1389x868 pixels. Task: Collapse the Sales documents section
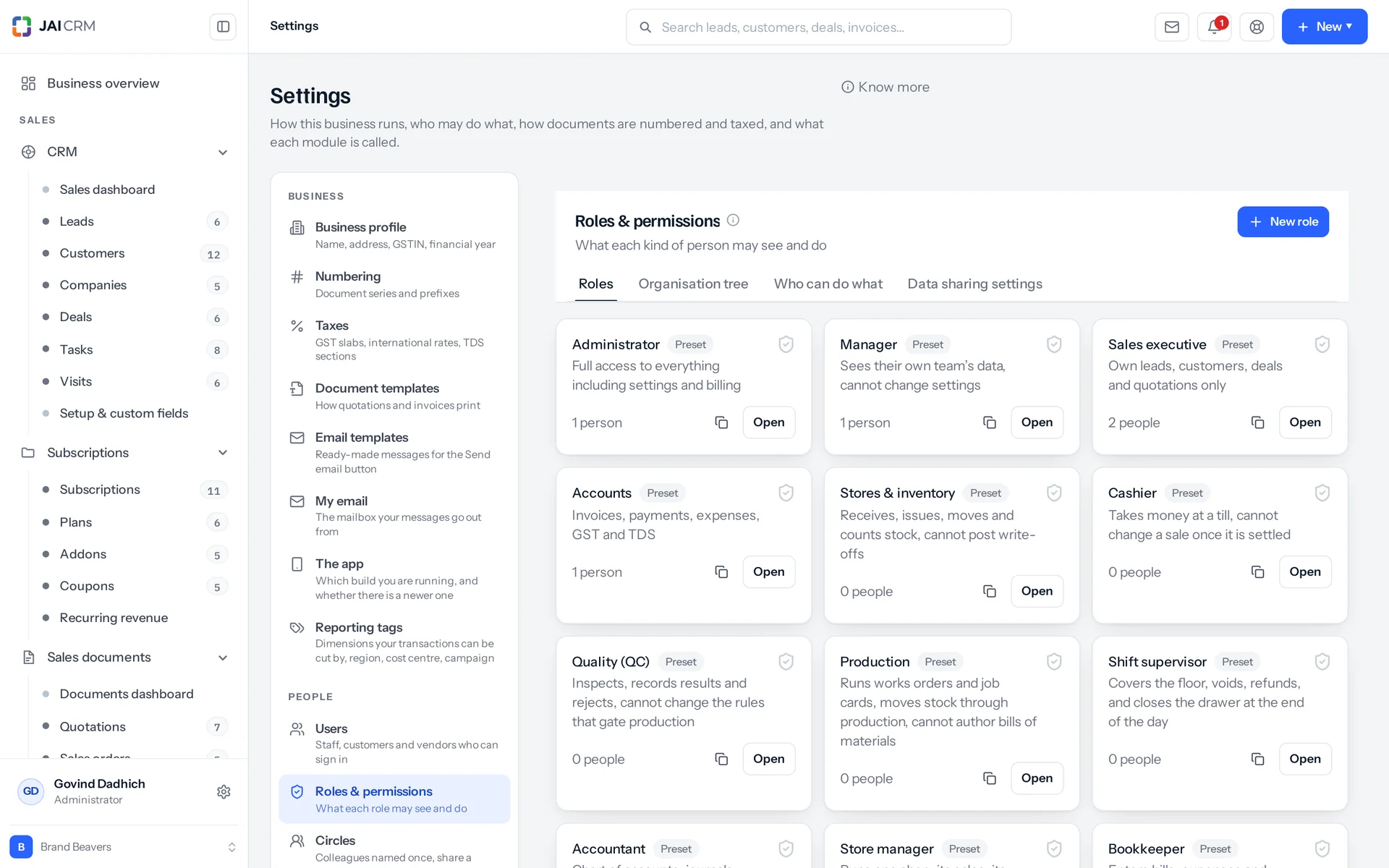tap(223, 658)
